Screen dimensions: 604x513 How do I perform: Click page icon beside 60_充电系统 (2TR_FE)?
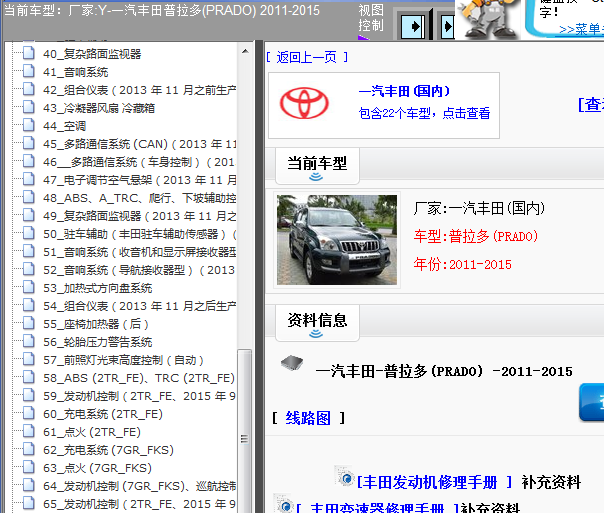coord(29,413)
